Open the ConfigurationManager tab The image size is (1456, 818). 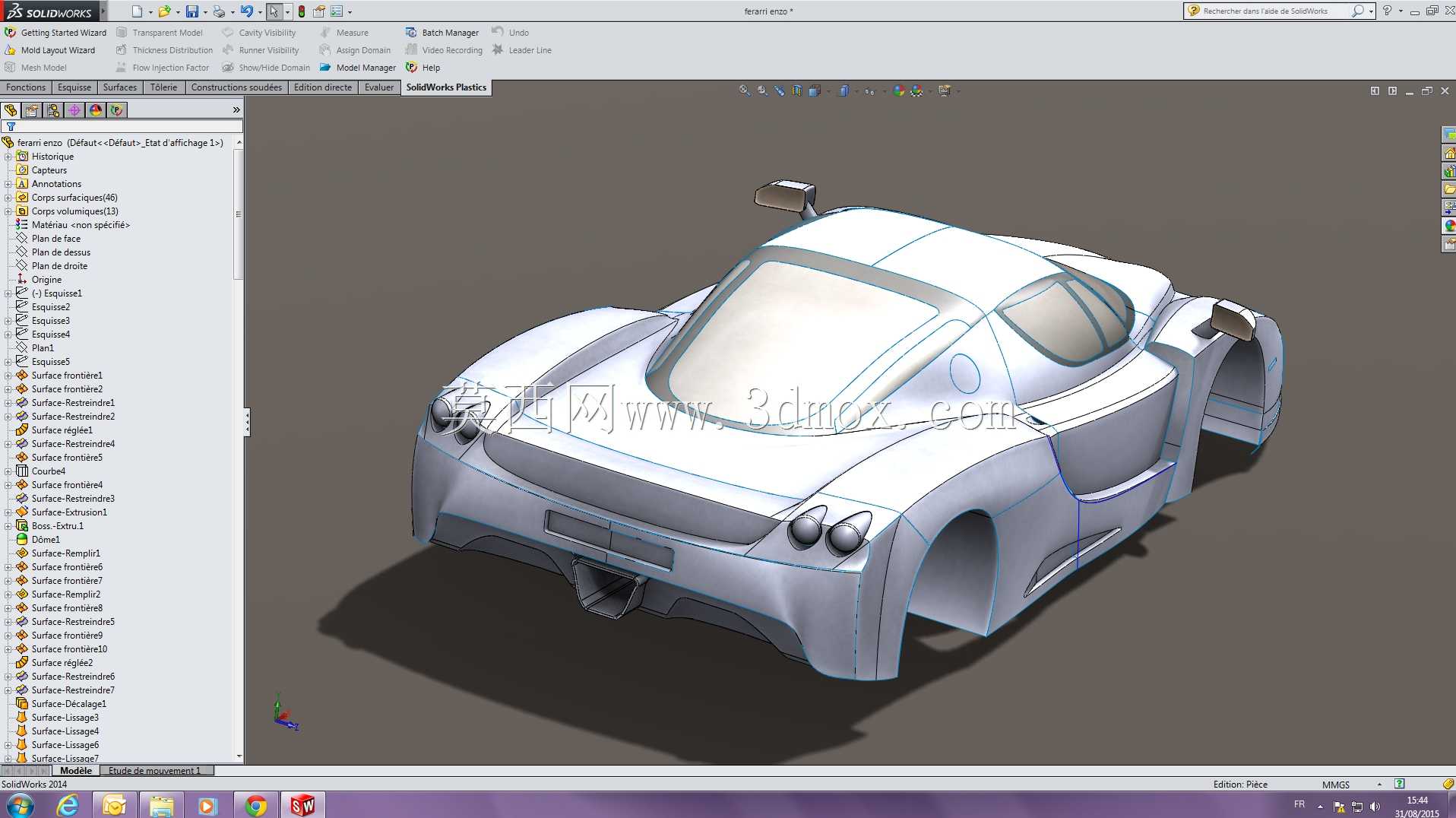point(53,110)
